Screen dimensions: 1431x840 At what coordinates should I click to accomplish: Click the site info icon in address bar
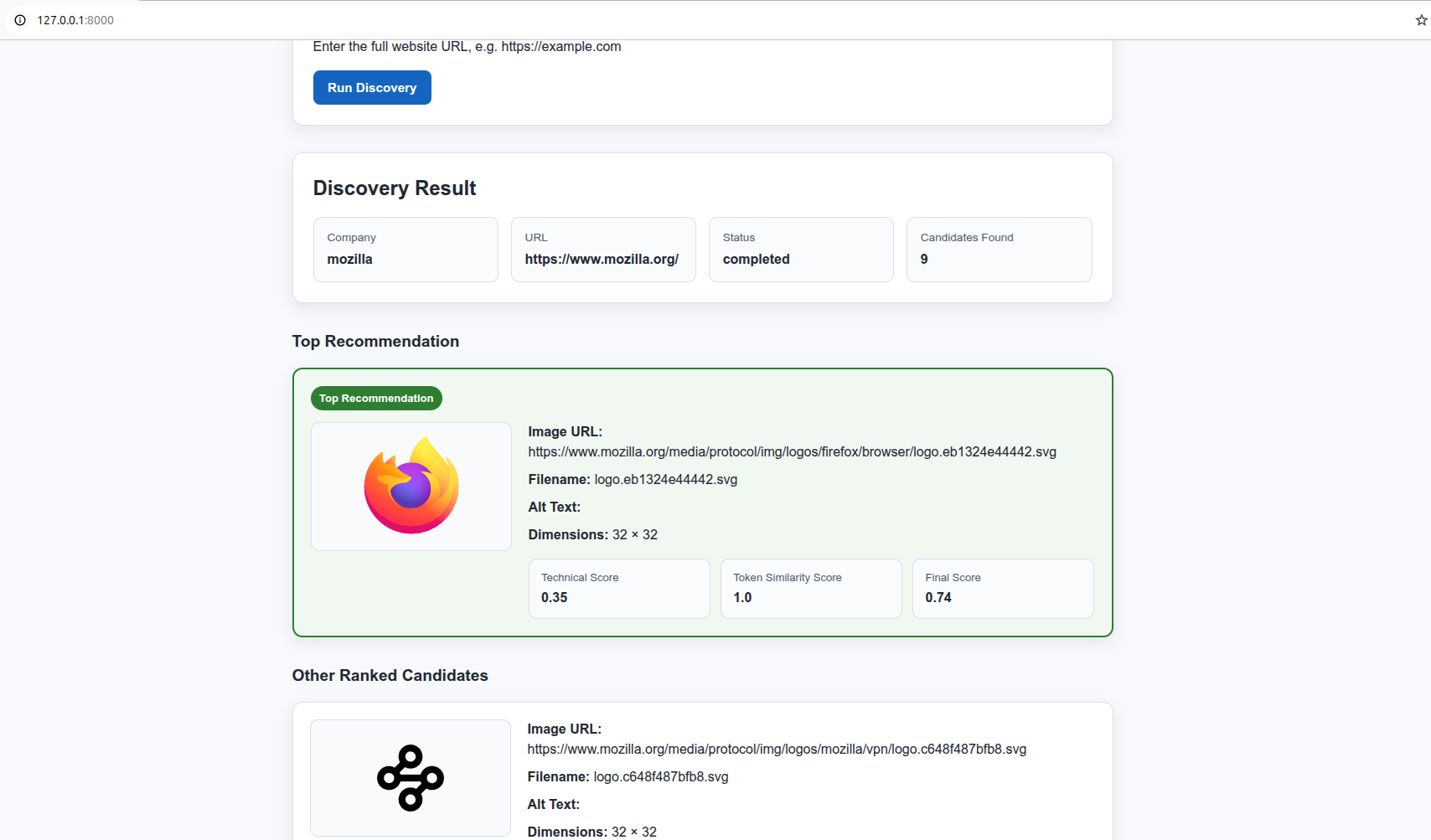click(20, 20)
